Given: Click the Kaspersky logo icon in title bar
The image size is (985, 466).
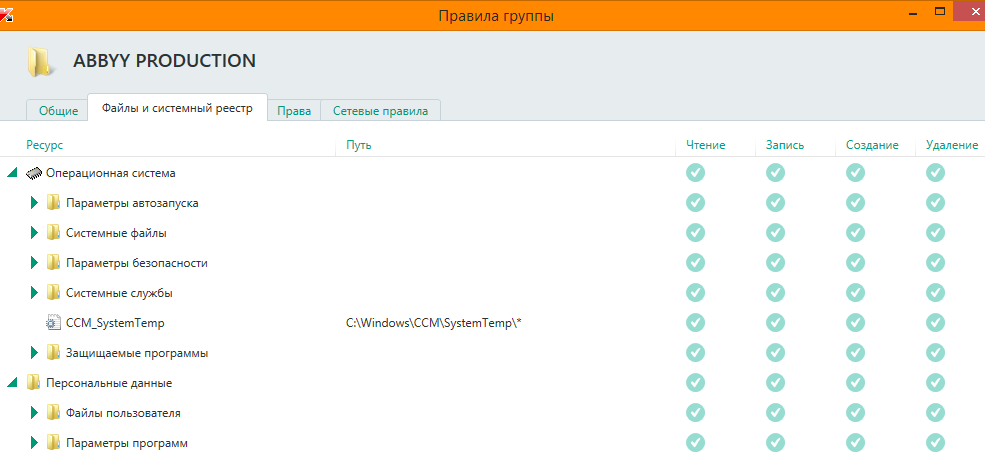Looking at the screenshot, I should (6, 15).
